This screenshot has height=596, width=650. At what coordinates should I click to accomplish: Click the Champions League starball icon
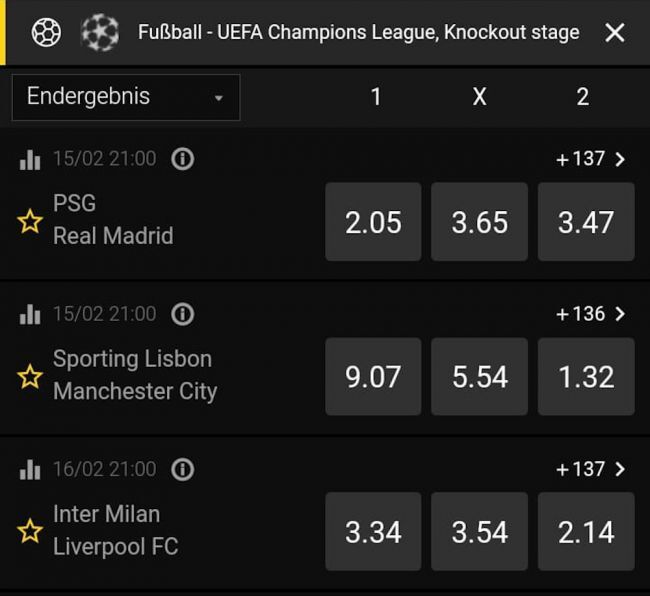[x=99, y=32]
